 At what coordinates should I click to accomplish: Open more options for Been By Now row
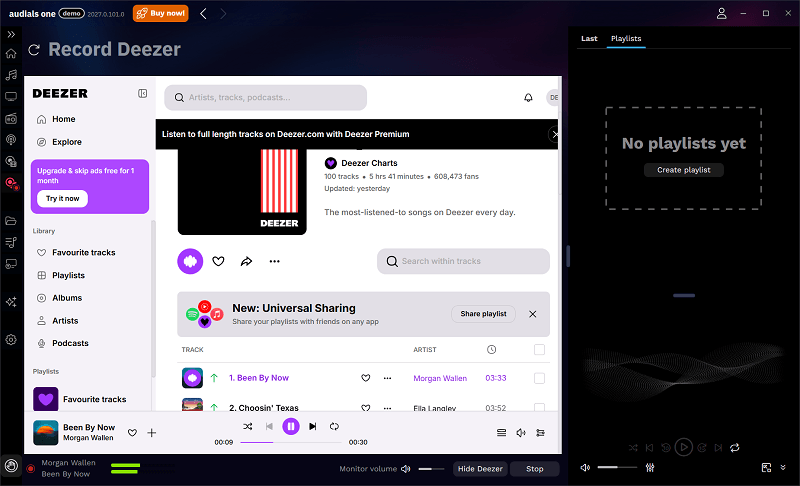tap(387, 378)
